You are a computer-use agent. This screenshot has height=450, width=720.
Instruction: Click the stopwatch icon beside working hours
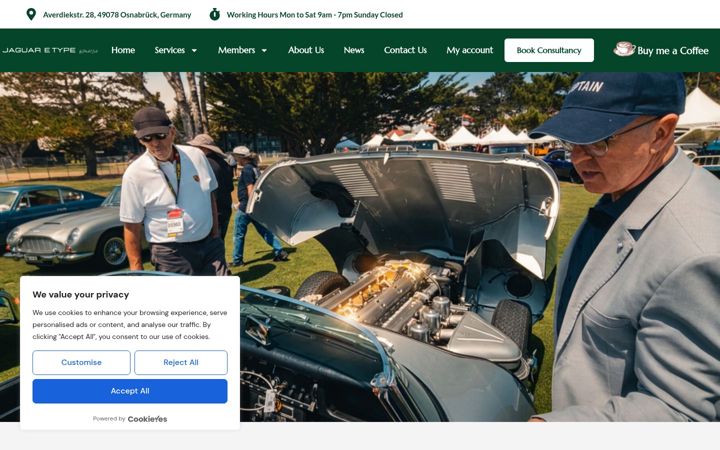(214, 14)
